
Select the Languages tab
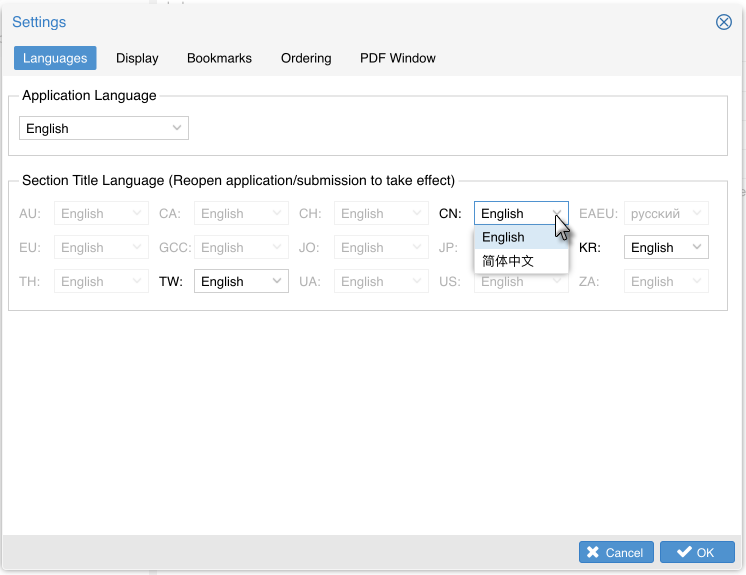[55, 58]
